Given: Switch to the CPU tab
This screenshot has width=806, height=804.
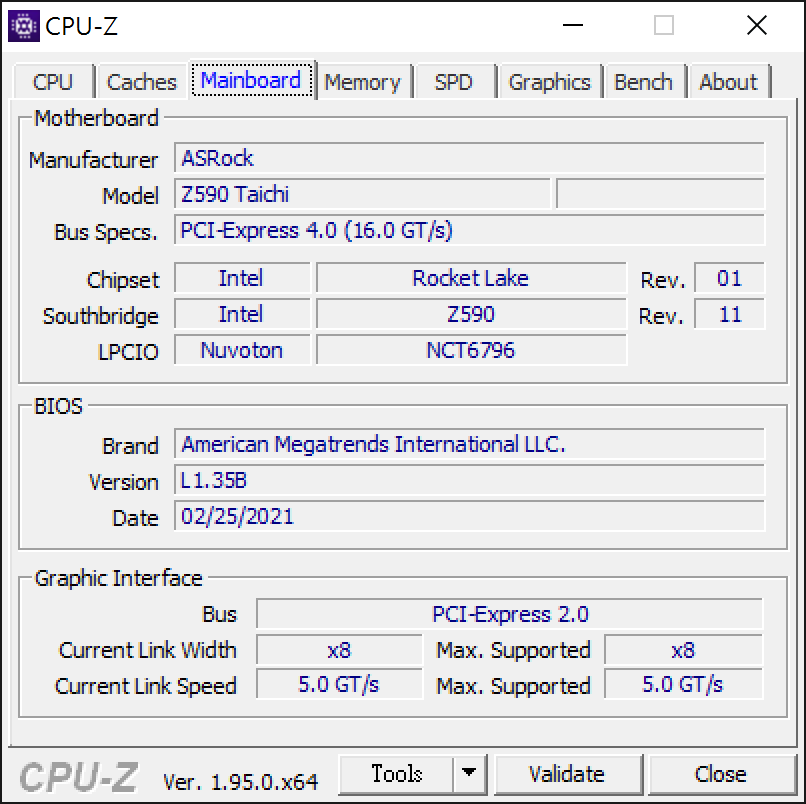Looking at the screenshot, I should pyautogui.click(x=53, y=82).
